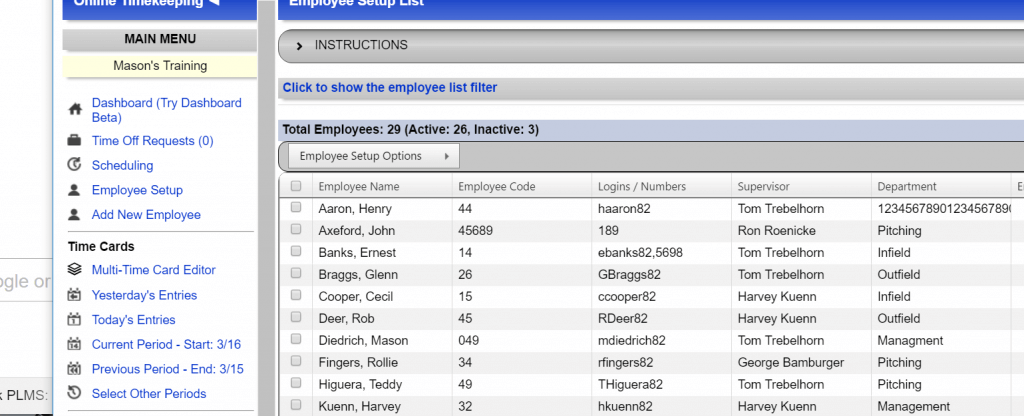
Task: Collapse the Online Timekeeping menu arrow
Action: tap(214, 3)
